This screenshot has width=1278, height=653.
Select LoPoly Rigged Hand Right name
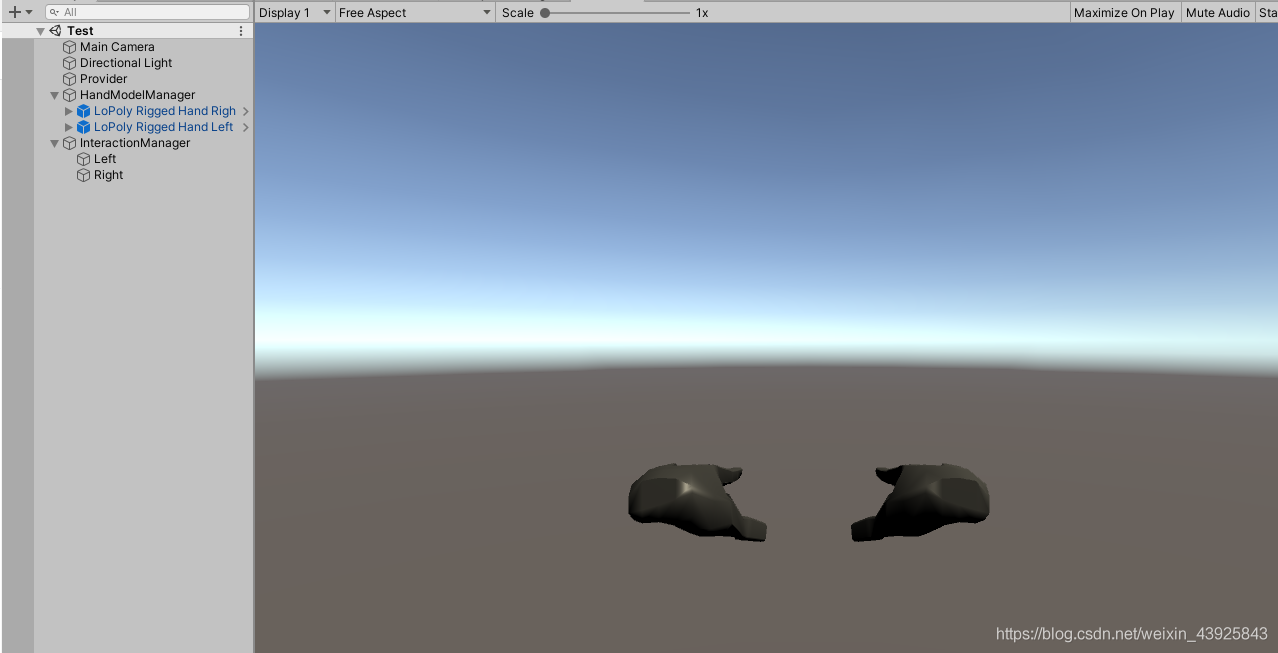(x=165, y=111)
